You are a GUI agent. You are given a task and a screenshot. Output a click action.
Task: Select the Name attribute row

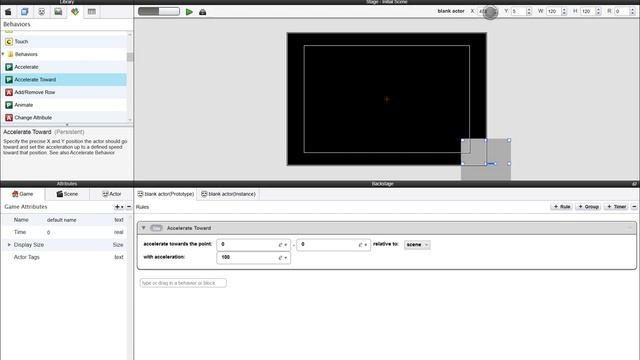click(64, 220)
